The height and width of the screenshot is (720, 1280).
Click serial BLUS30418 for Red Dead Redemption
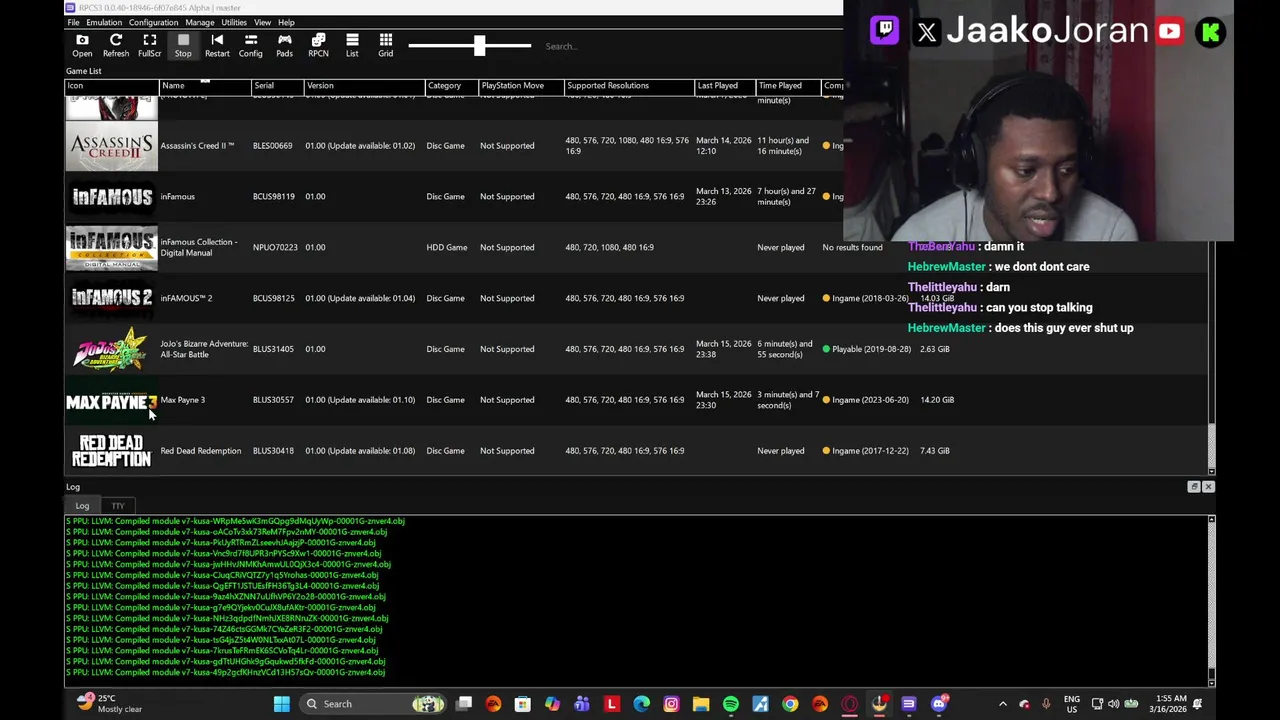[273, 451]
